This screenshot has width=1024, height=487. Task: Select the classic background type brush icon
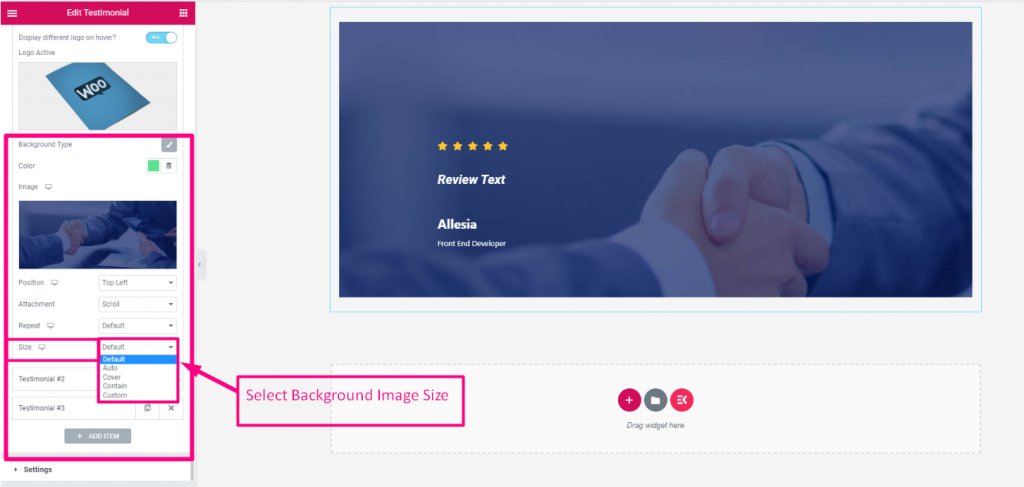coord(169,145)
